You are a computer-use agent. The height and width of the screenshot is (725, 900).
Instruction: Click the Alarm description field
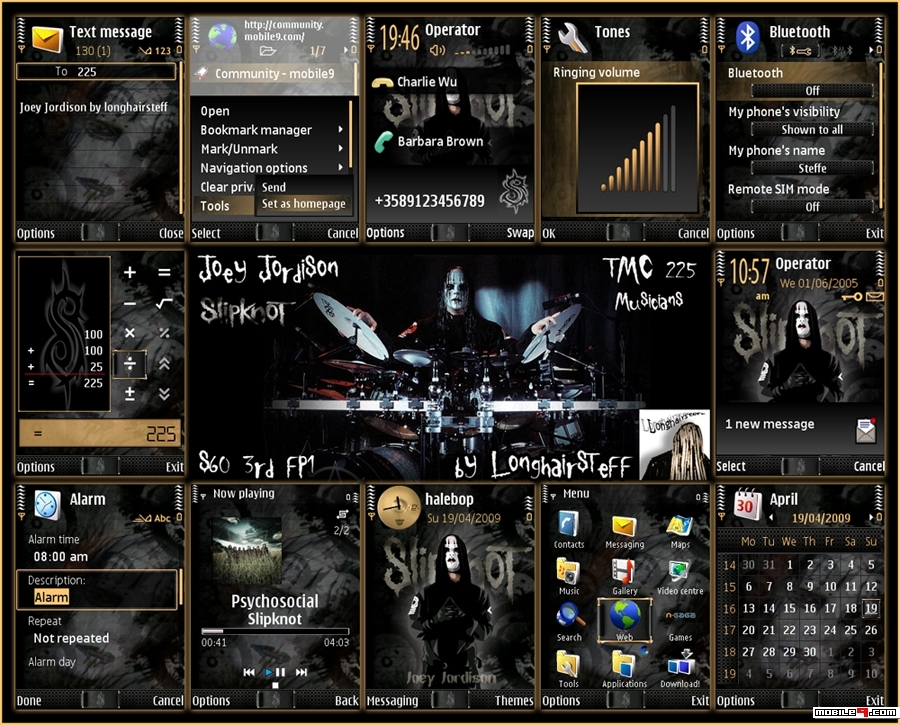97,590
